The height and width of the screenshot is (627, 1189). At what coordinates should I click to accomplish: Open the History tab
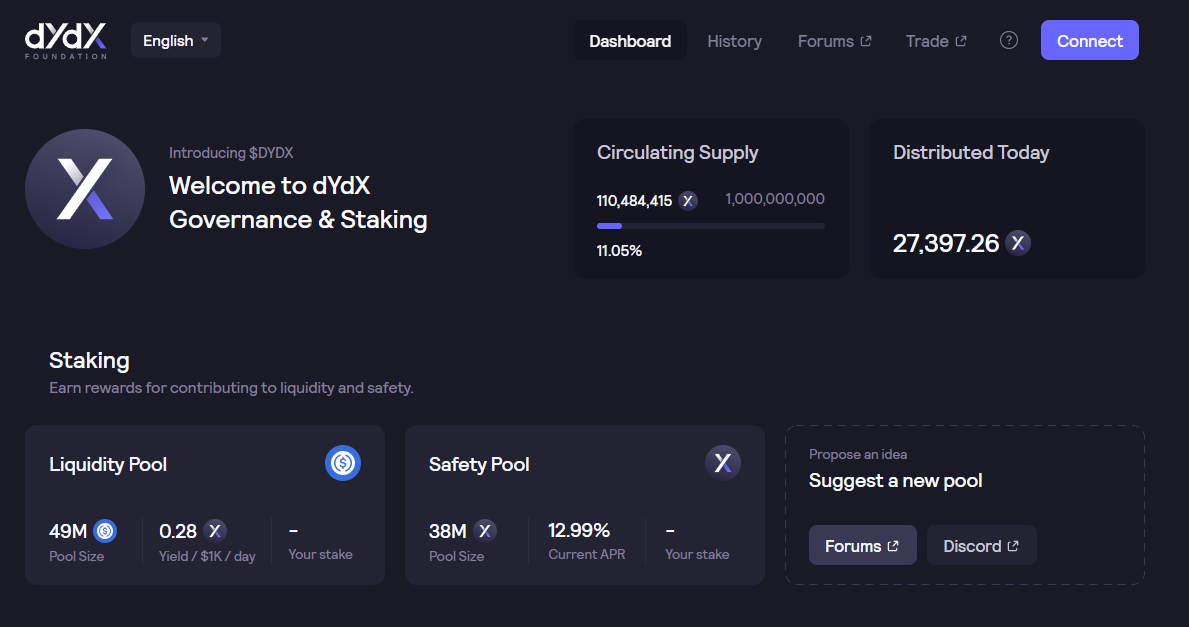(x=734, y=41)
